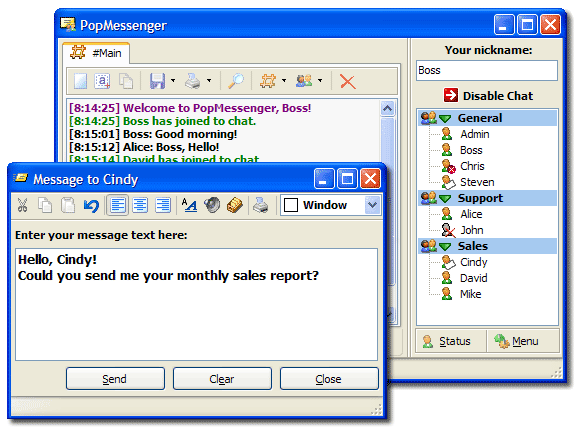The width and height of the screenshot is (578, 432).
Task: Click the paste clipboard icon in message window
Action: click(x=68, y=205)
